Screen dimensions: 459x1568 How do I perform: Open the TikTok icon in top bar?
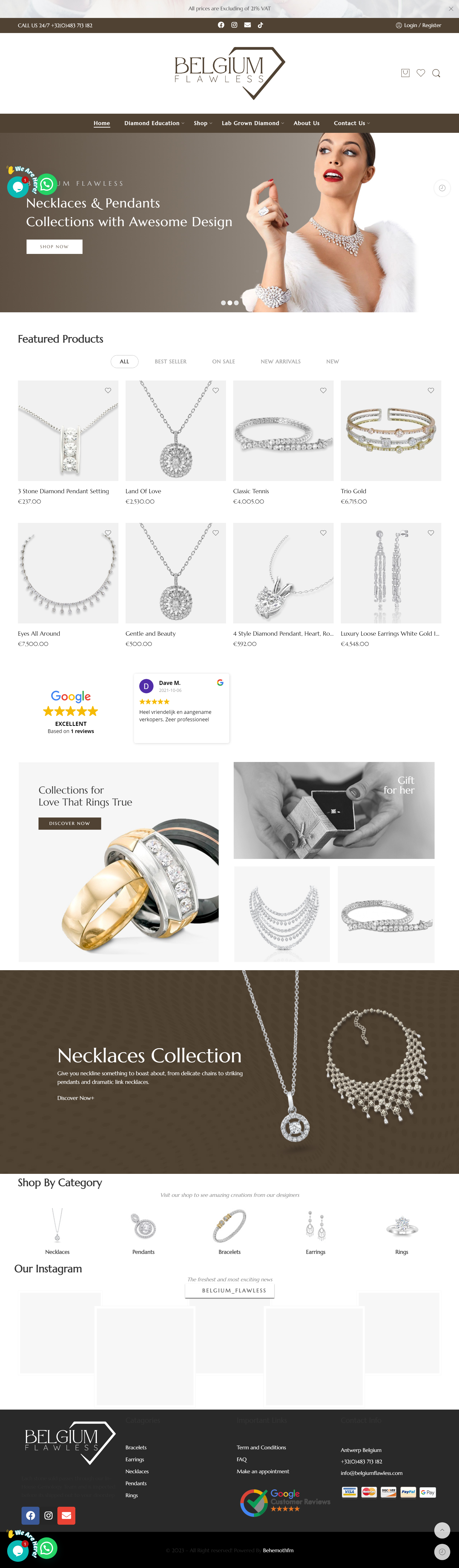click(260, 25)
